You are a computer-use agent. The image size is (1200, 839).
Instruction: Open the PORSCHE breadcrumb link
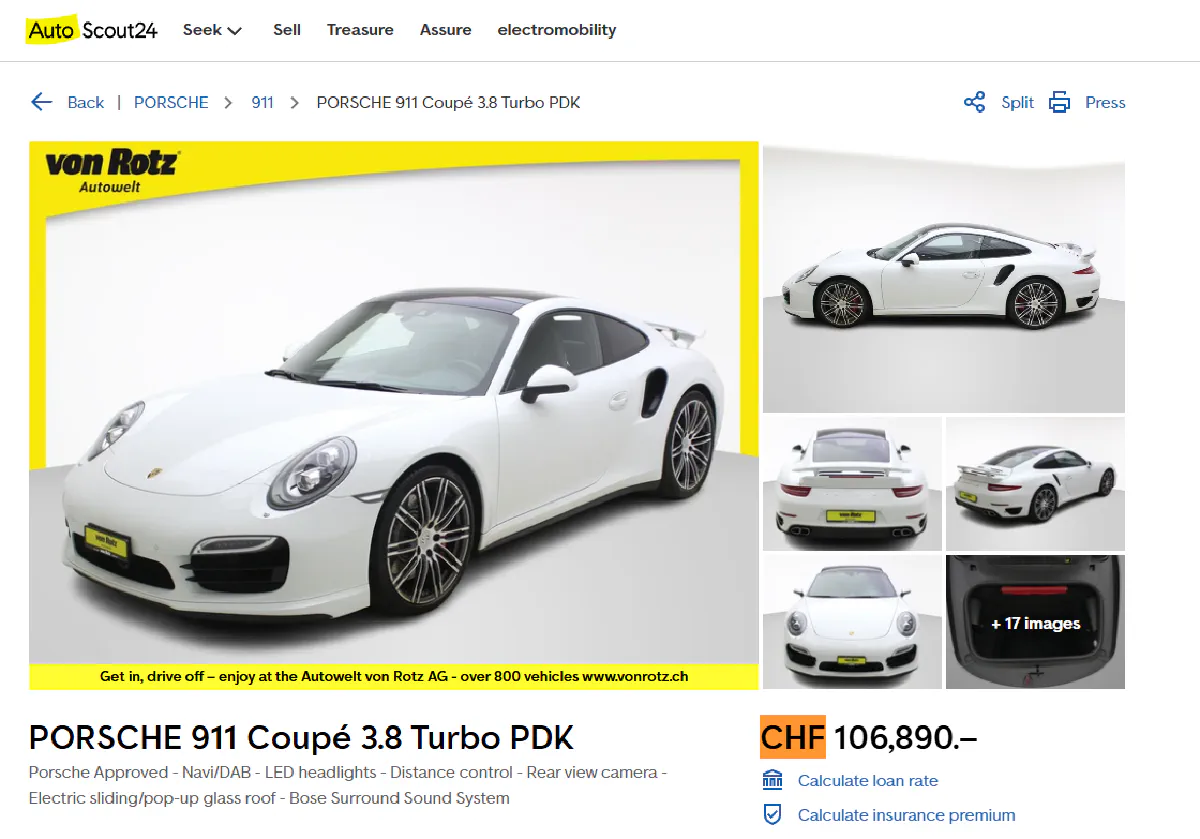[171, 102]
